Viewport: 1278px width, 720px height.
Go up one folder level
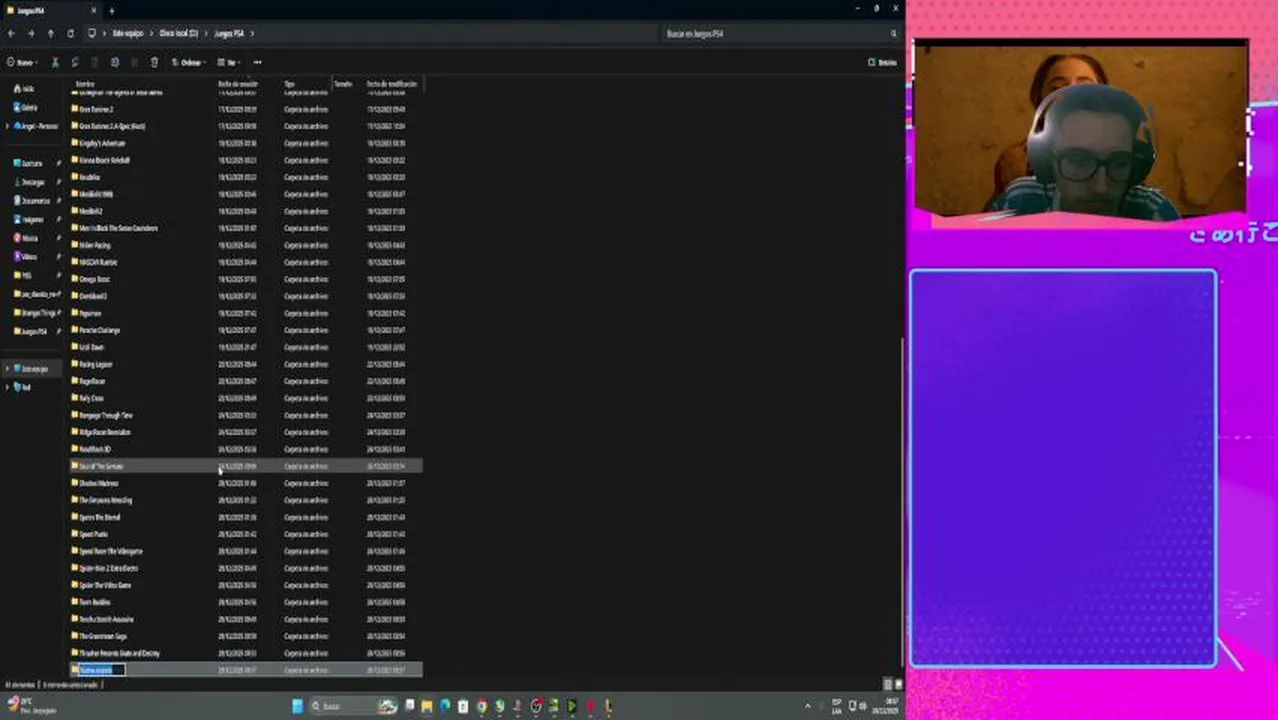point(51,33)
